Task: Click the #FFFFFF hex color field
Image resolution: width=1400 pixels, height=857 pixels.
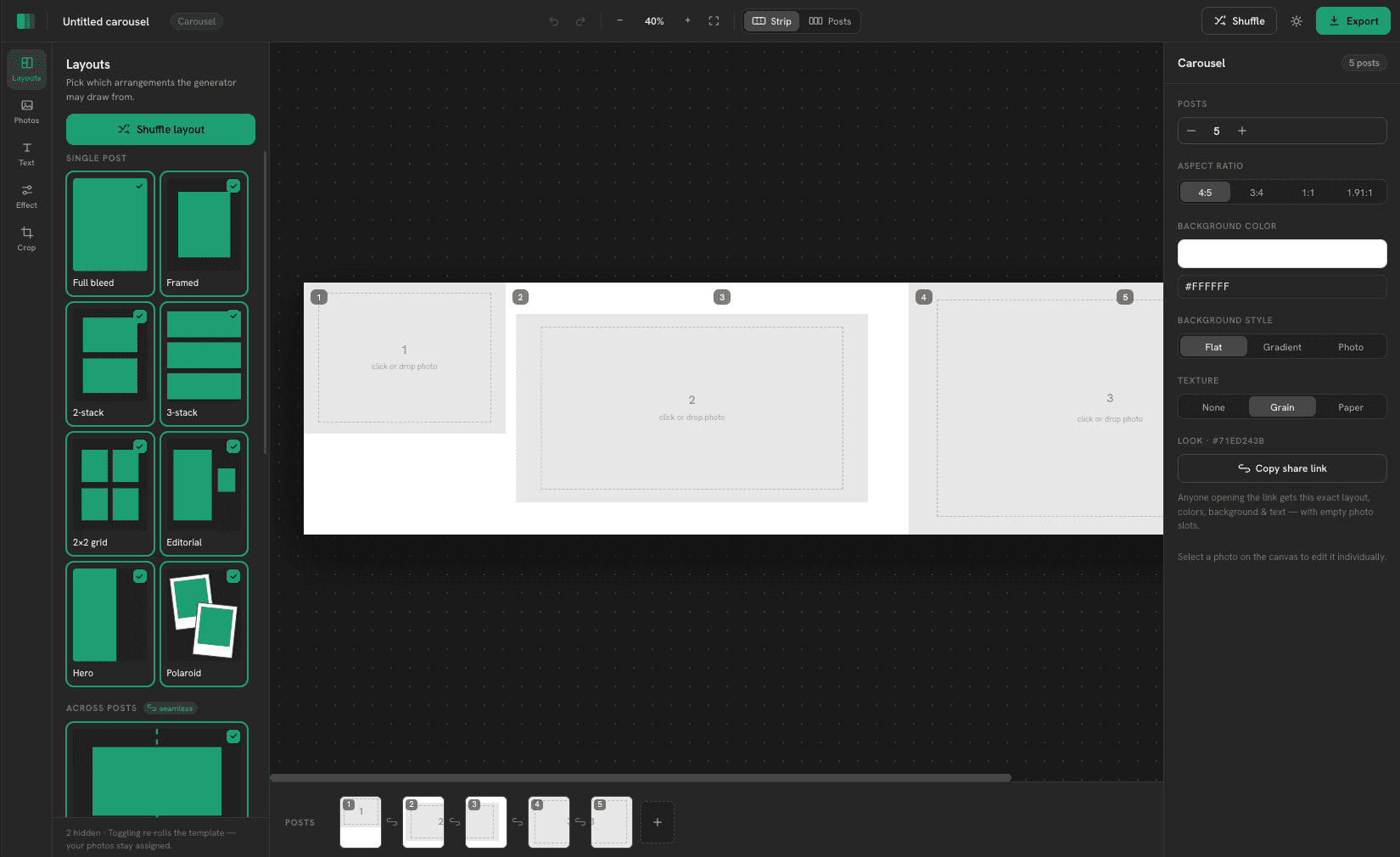Action: (x=1282, y=287)
